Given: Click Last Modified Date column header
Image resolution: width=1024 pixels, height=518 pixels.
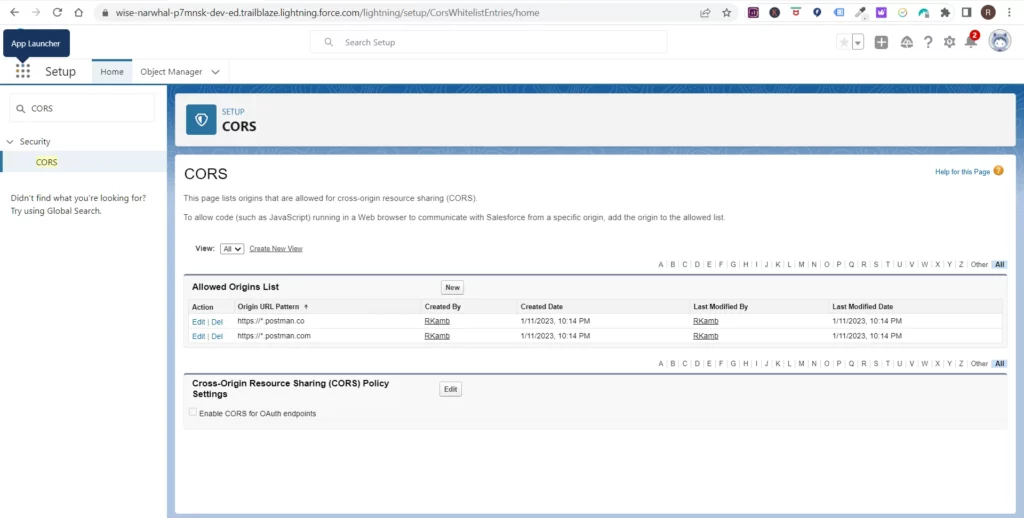Looking at the screenshot, I should coord(862,306).
